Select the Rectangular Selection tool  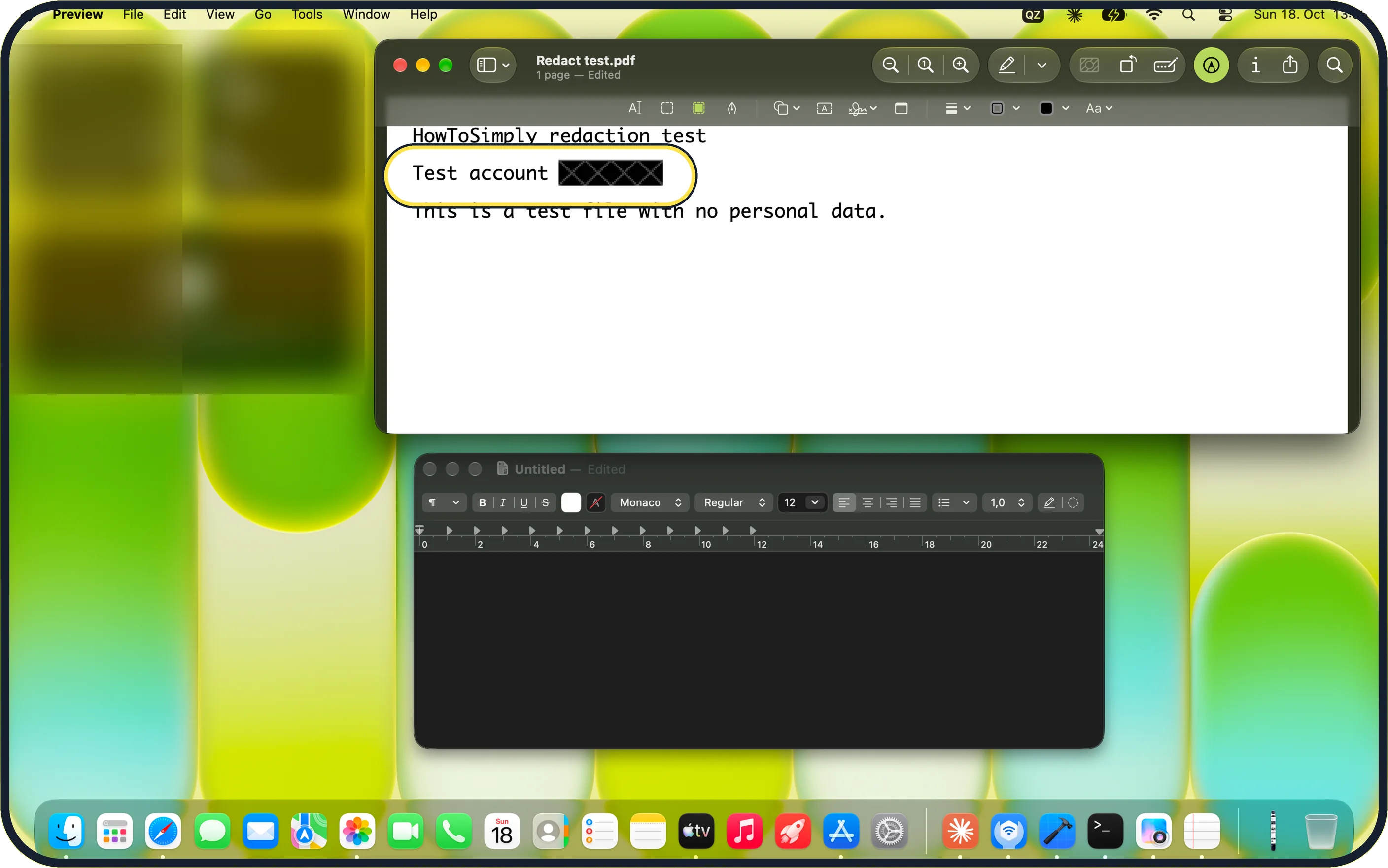[x=667, y=108]
